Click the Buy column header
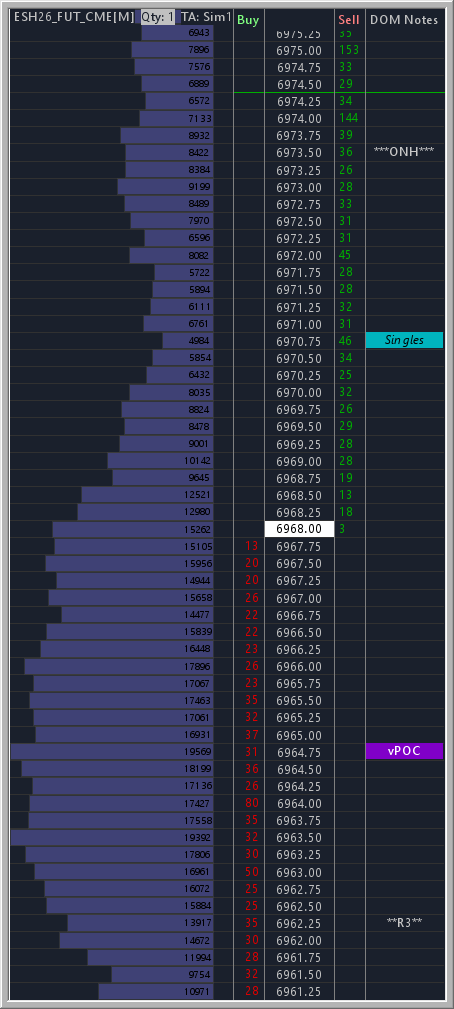Screen dimensions: 454x1009 coord(248,20)
